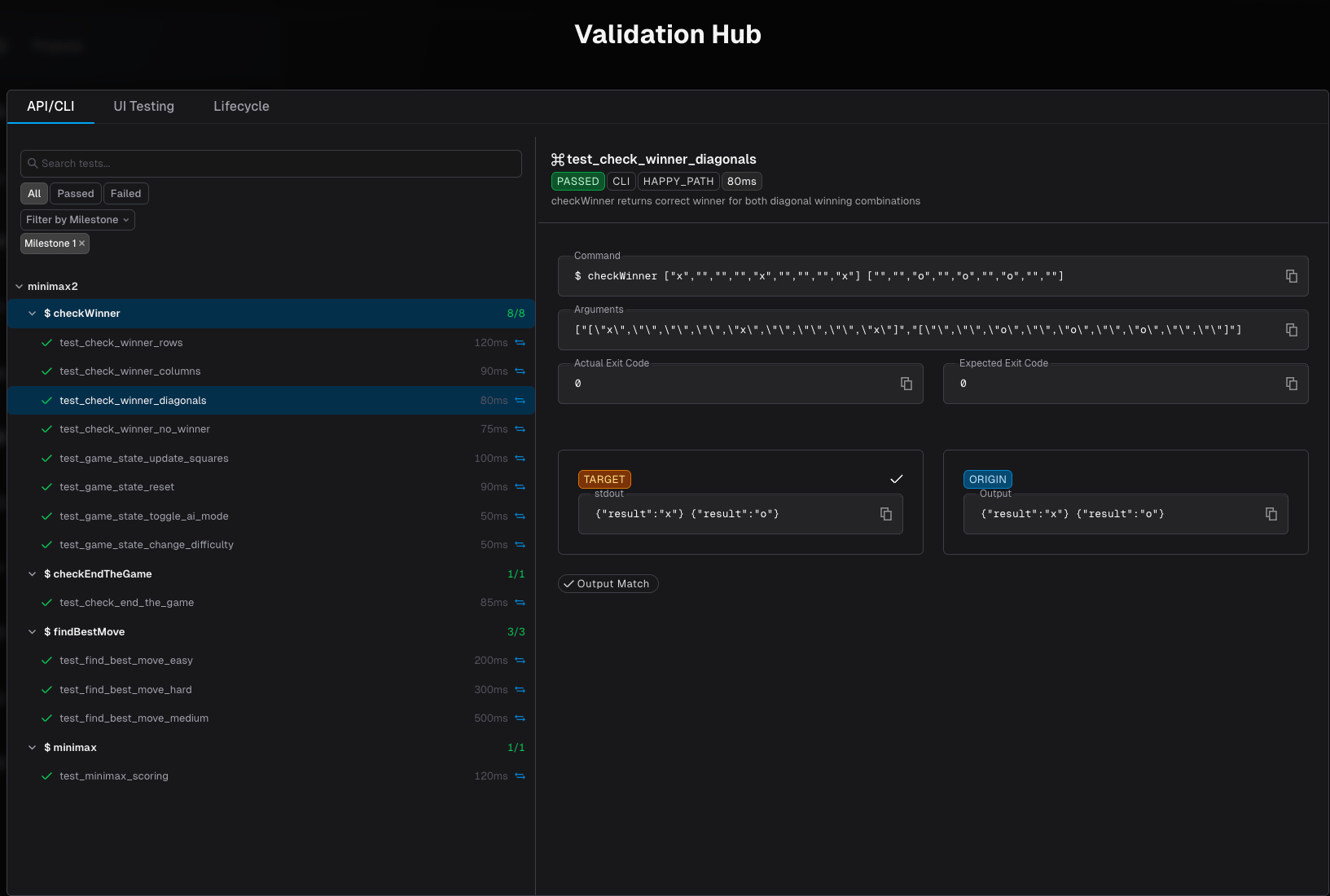This screenshot has width=1330, height=896.
Task: Click the TARGET panel checkmark icon
Action: click(x=897, y=479)
